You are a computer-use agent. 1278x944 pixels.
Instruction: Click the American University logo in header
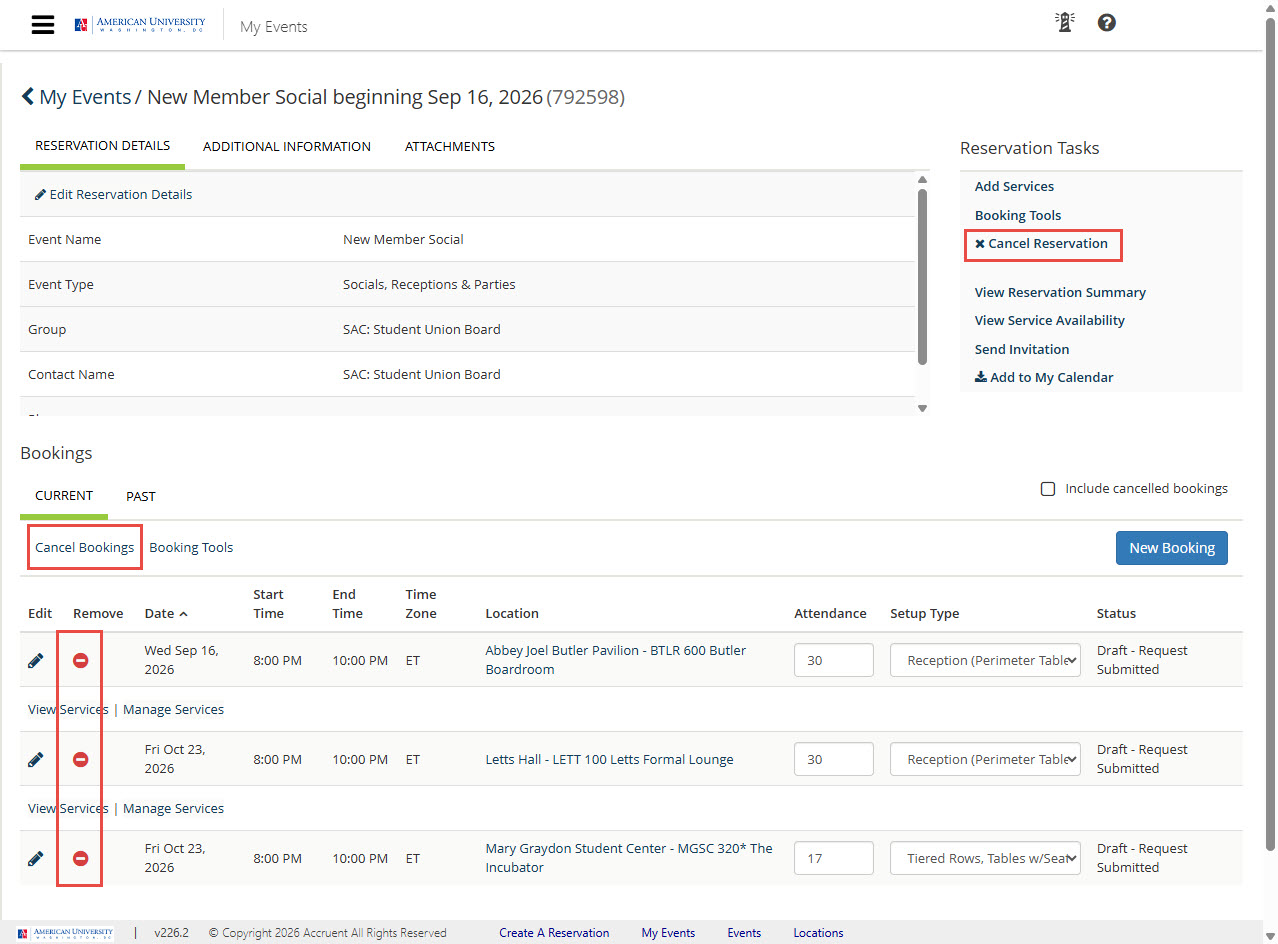tap(140, 25)
